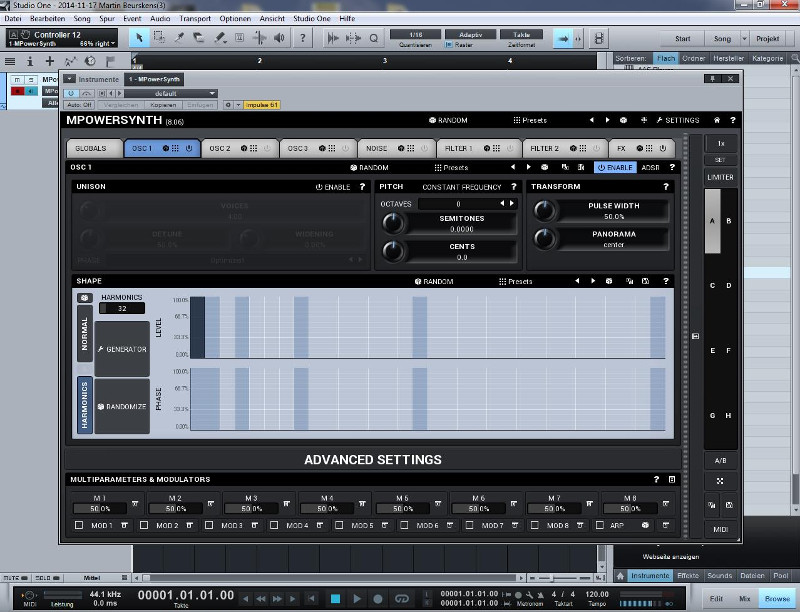This screenshot has height=612, width=800.
Task: Open the Adaptiv Raster dropdown
Action: click(x=470, y=35)
